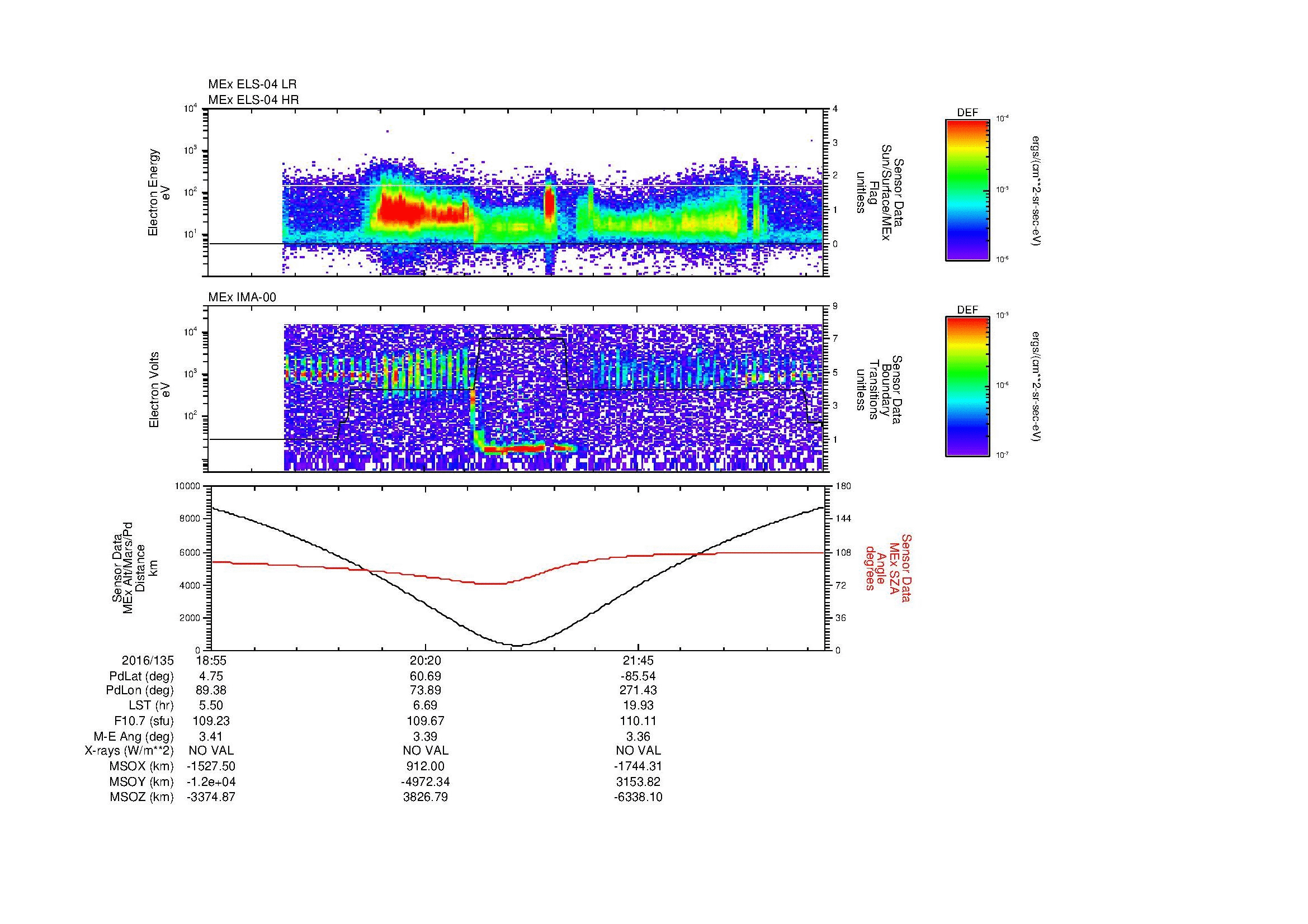The width and height of the screenshot is (1308, 924).
Task: Click the M-E Ang (deg) row label
Action: coord(134,736)
